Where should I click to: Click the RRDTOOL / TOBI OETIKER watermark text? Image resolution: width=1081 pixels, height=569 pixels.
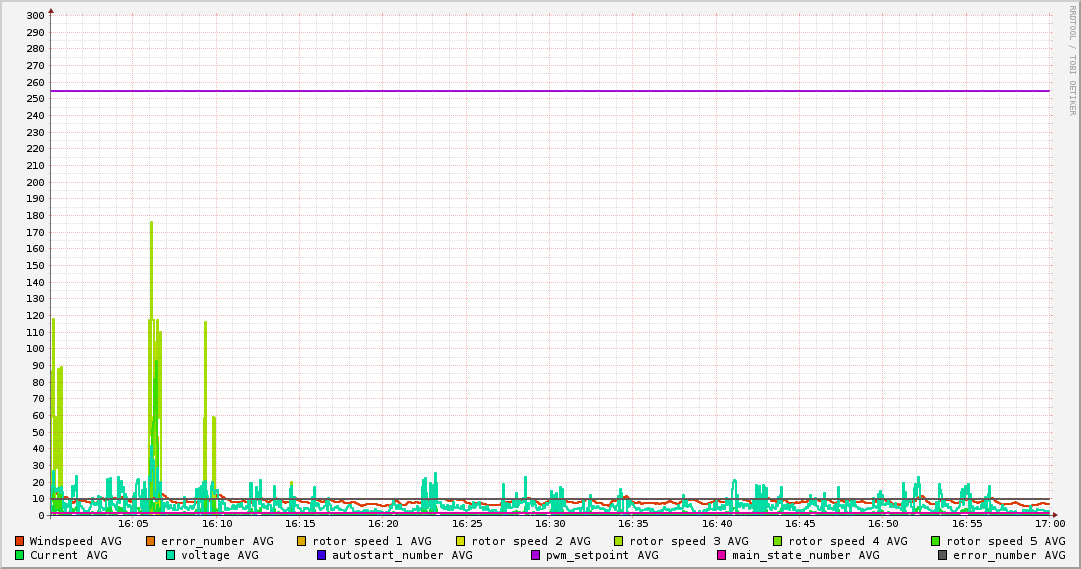(x=1072, y=60)
